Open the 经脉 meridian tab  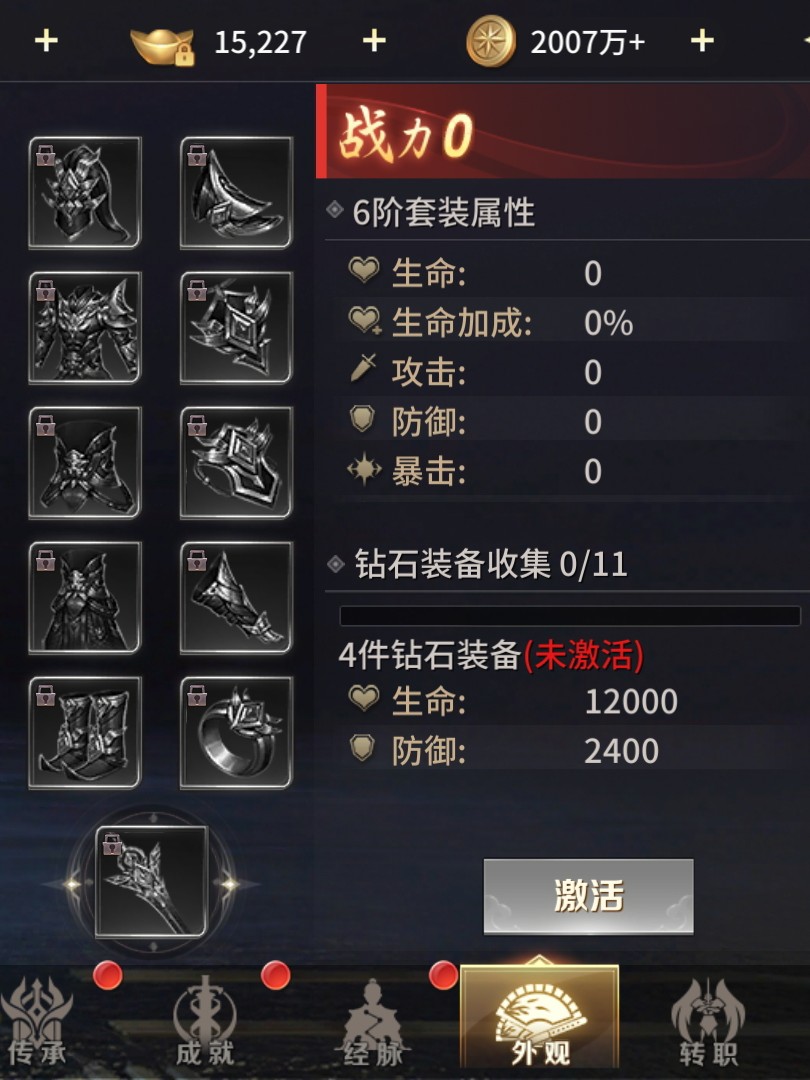pos(373,1023)
